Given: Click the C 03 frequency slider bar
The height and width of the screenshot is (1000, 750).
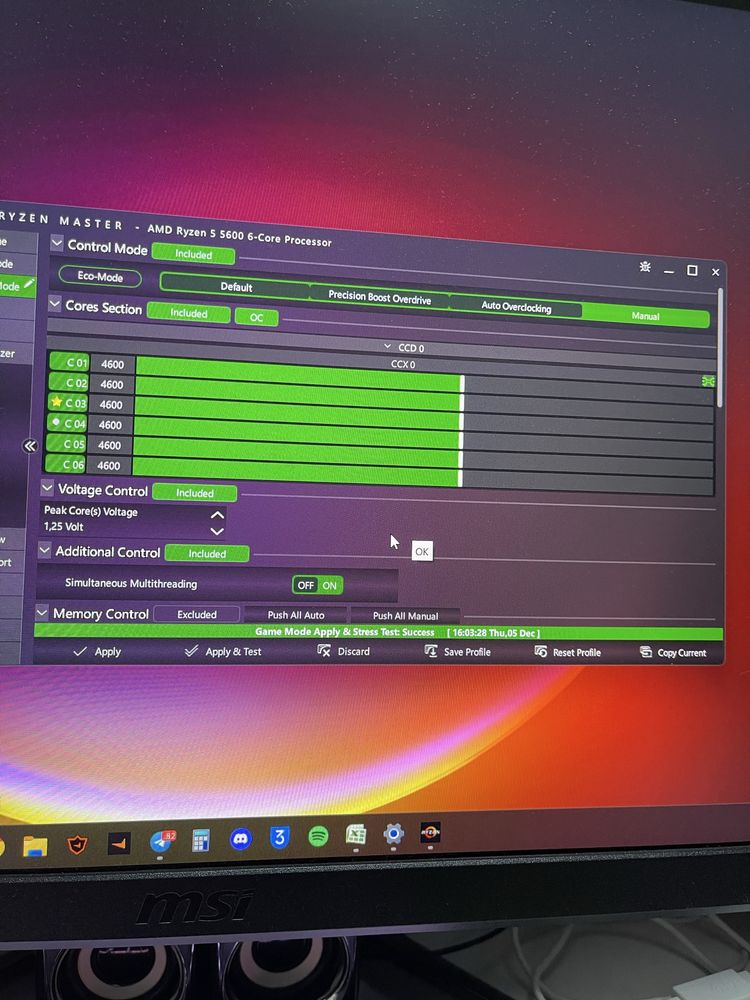Looking at the screenshot, I should tap(424, 413).
